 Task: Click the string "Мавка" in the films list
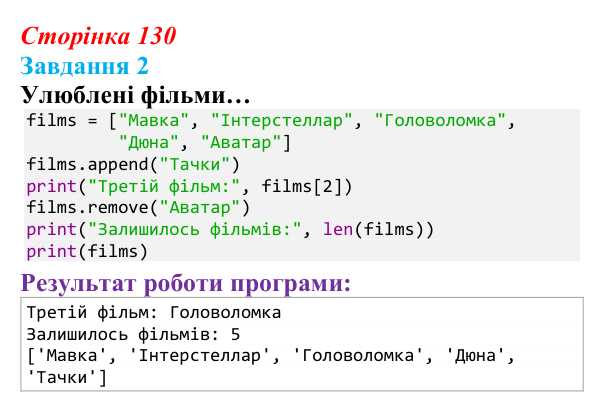[154, 121]
